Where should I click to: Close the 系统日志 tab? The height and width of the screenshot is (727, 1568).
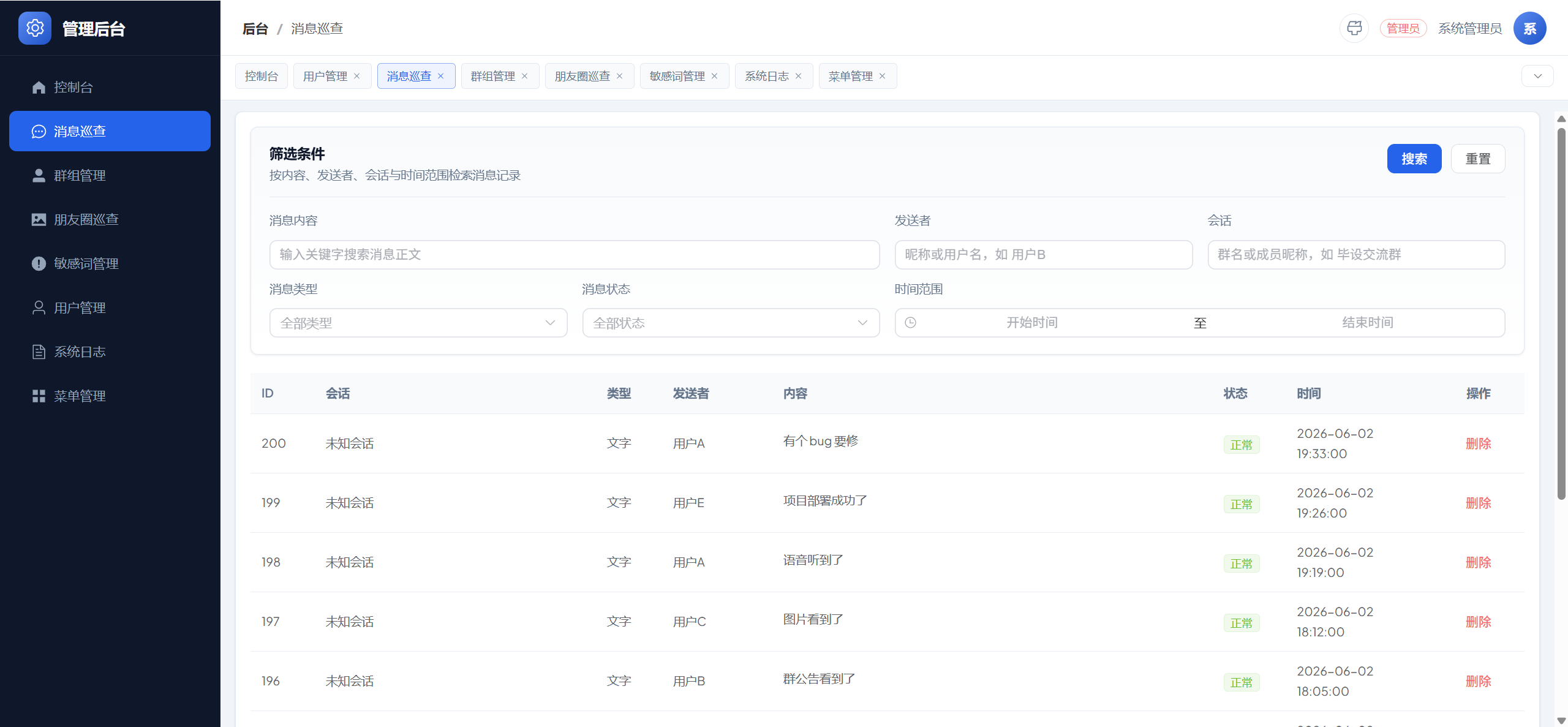tap(798, 76)
